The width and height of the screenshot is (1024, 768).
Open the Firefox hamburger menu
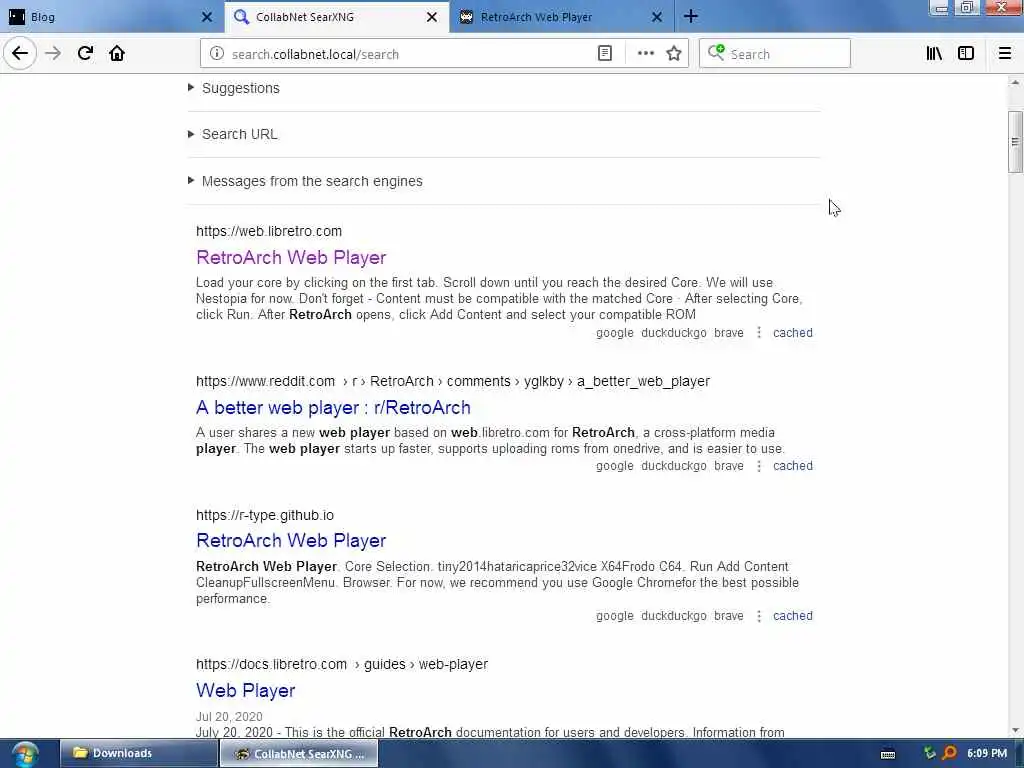1005,54
